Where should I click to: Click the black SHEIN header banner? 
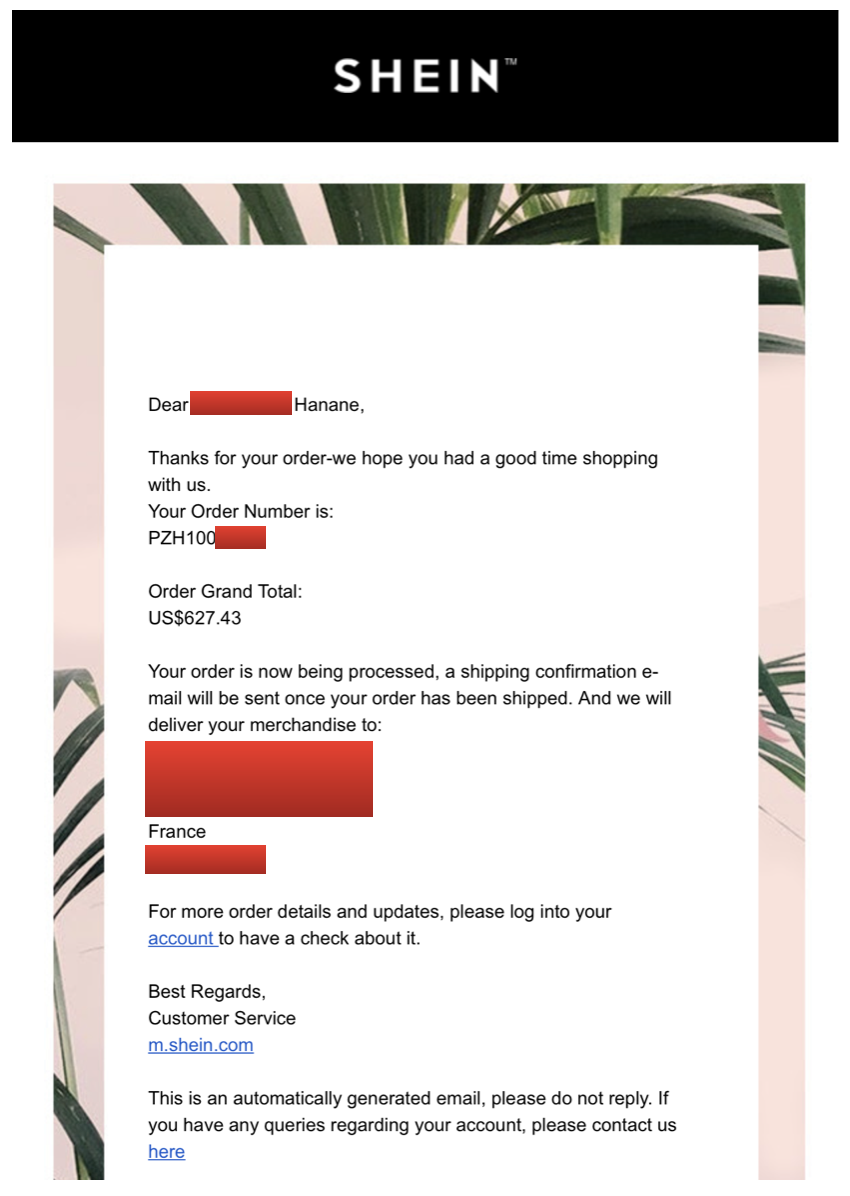(425, 76)
